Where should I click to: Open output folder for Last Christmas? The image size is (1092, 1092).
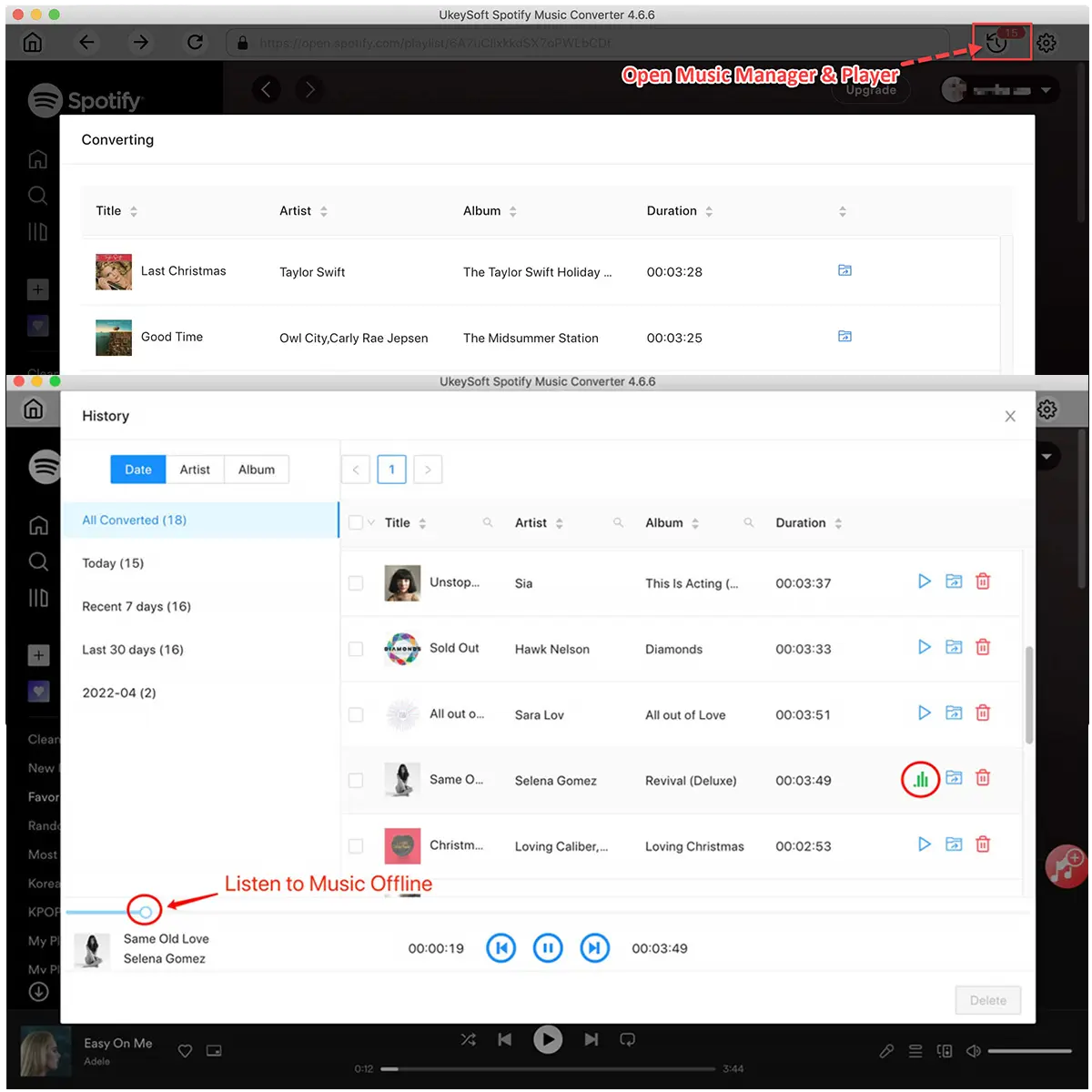(844, 270)
